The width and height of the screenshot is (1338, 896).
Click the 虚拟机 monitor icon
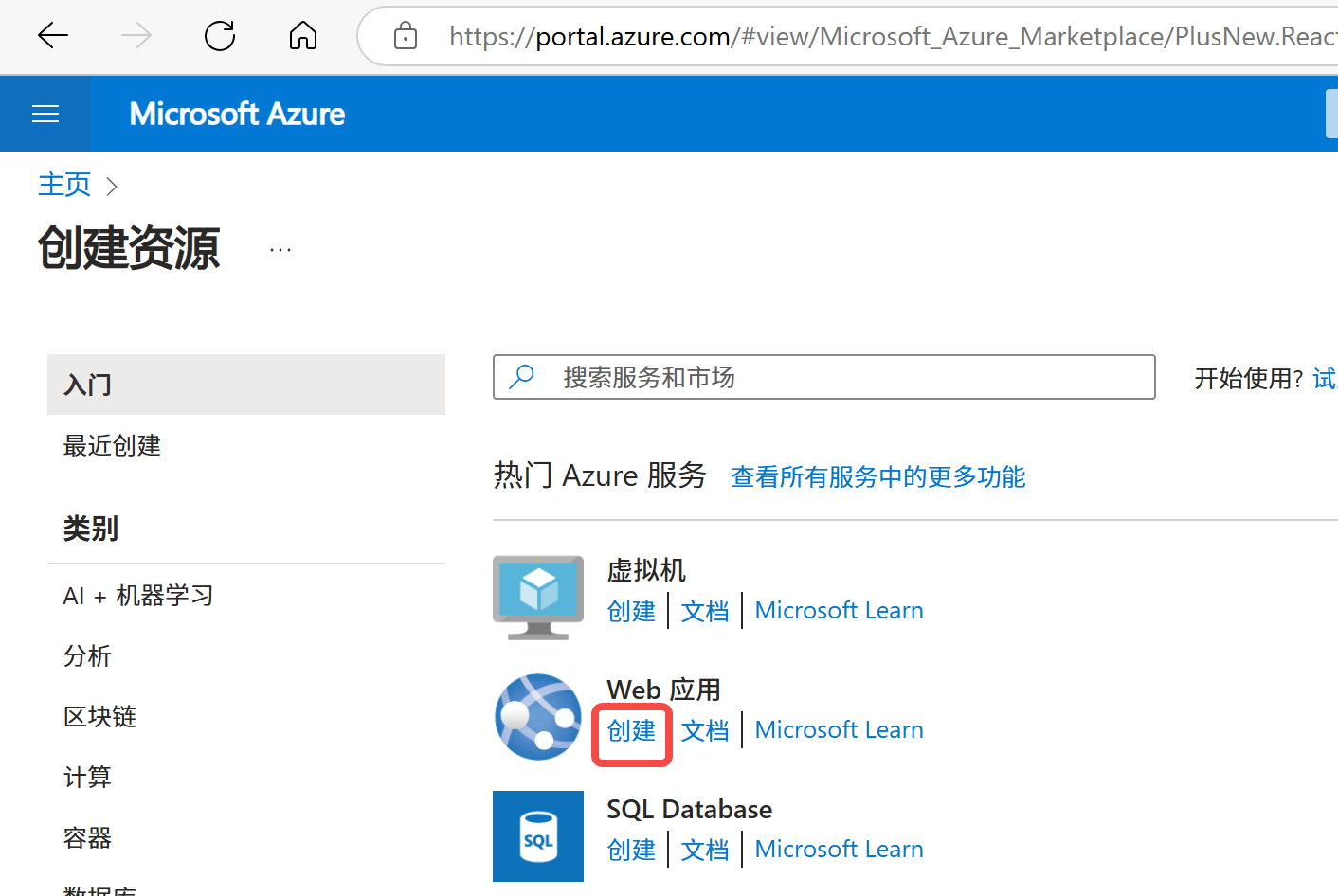tap(538, 598)
